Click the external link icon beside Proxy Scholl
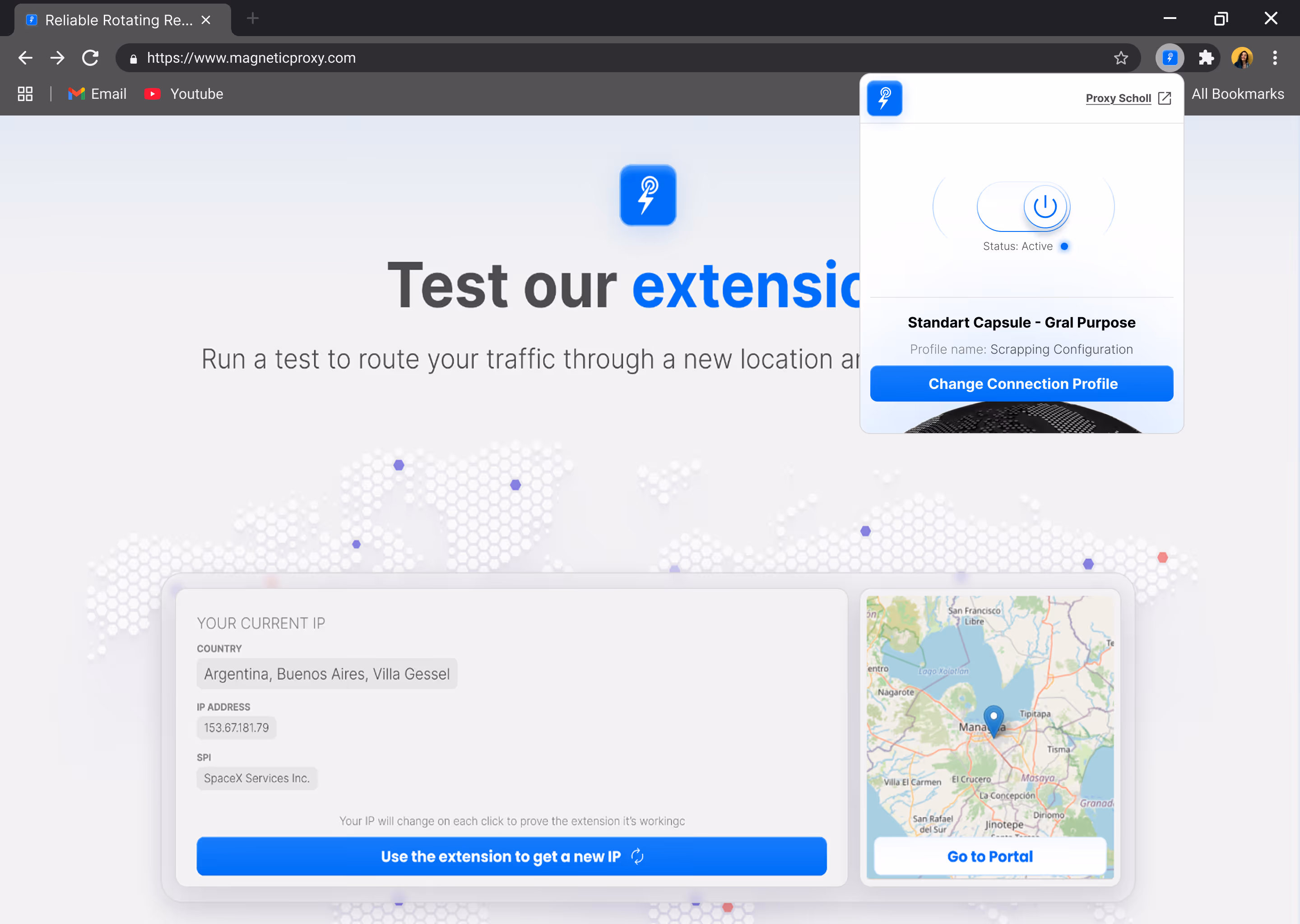The width and height of the screenshot is (1300, 924). coord(1165,98)
